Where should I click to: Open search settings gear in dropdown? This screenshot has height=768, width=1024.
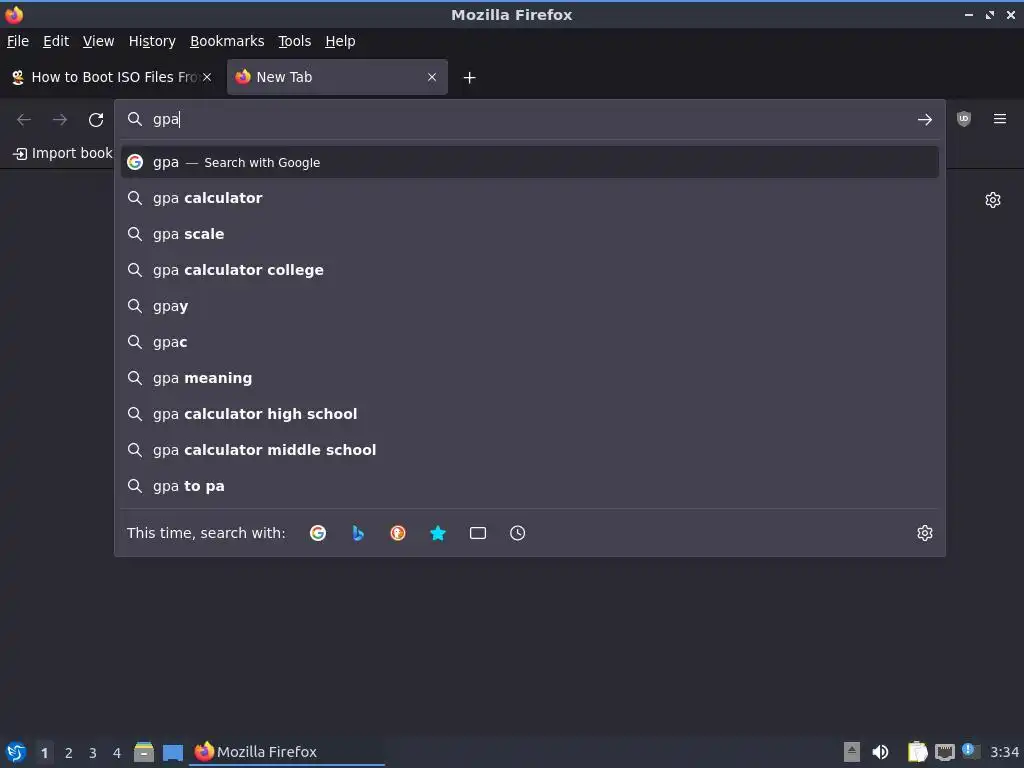click(924, 533)
